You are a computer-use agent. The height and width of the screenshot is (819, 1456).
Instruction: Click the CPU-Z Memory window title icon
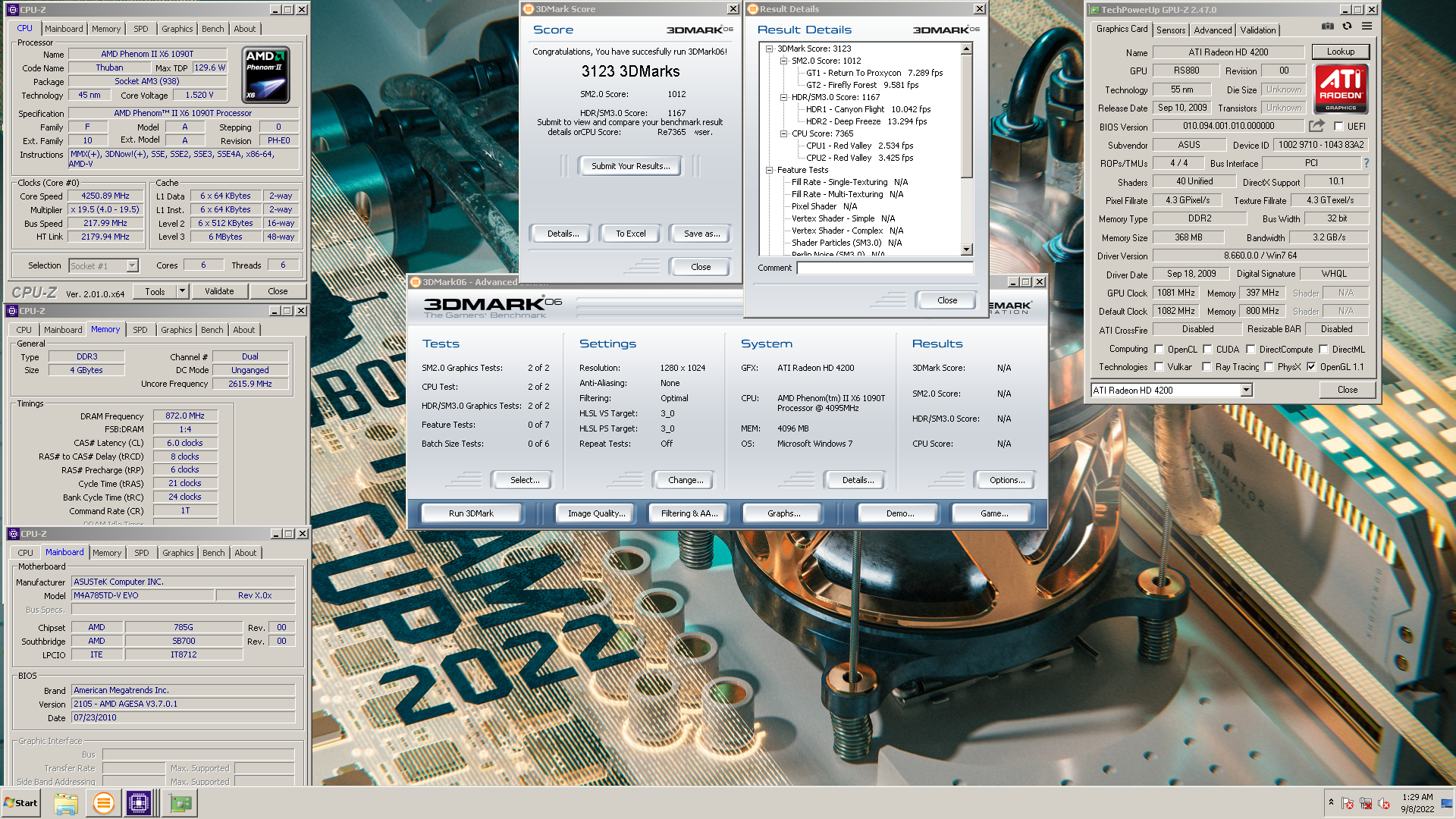pyautogui.click(x=12, y=311)
